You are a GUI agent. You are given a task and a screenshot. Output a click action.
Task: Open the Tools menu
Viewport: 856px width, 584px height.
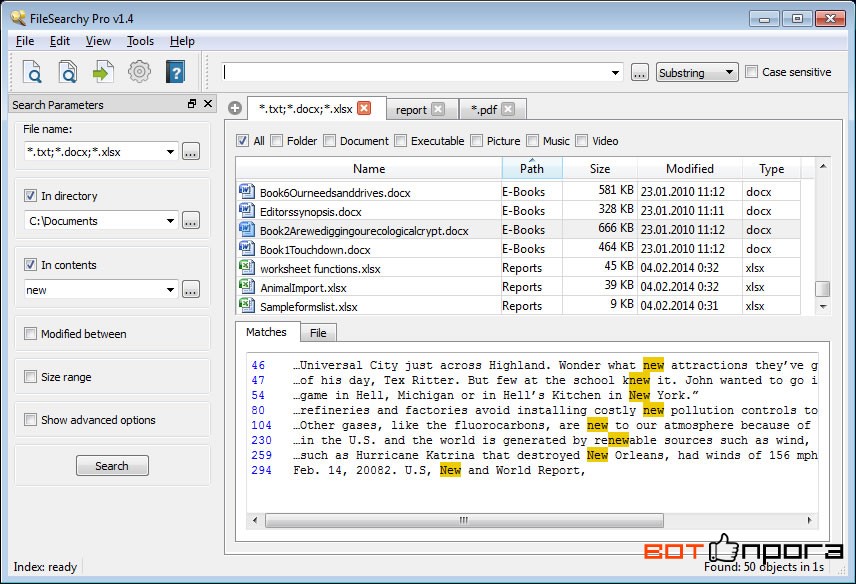tap(140, 41)
